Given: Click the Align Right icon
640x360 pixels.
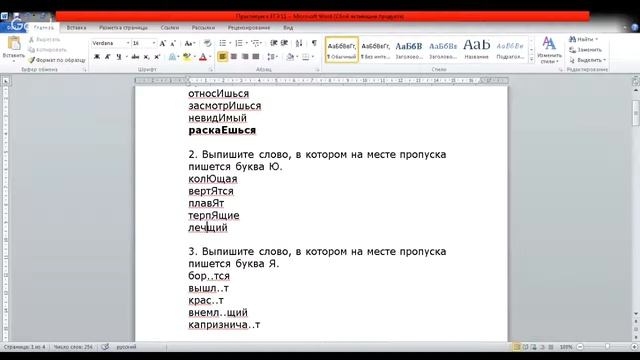Looking at the screenshot, I should [245, 57].
